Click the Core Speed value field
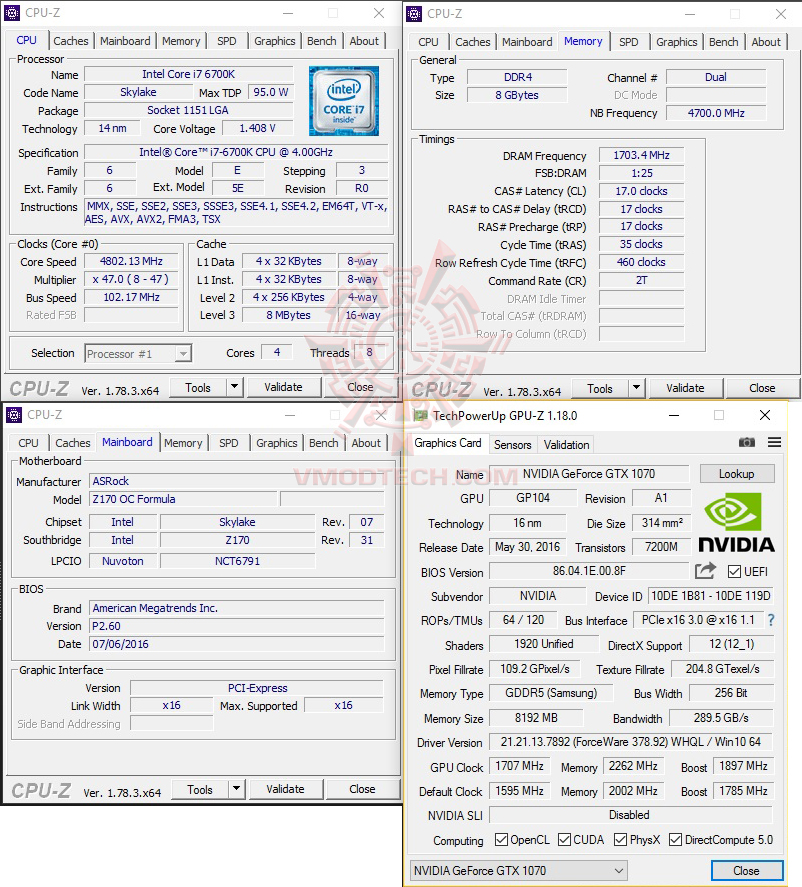802x887 pixels. click(x=131, y=261)
